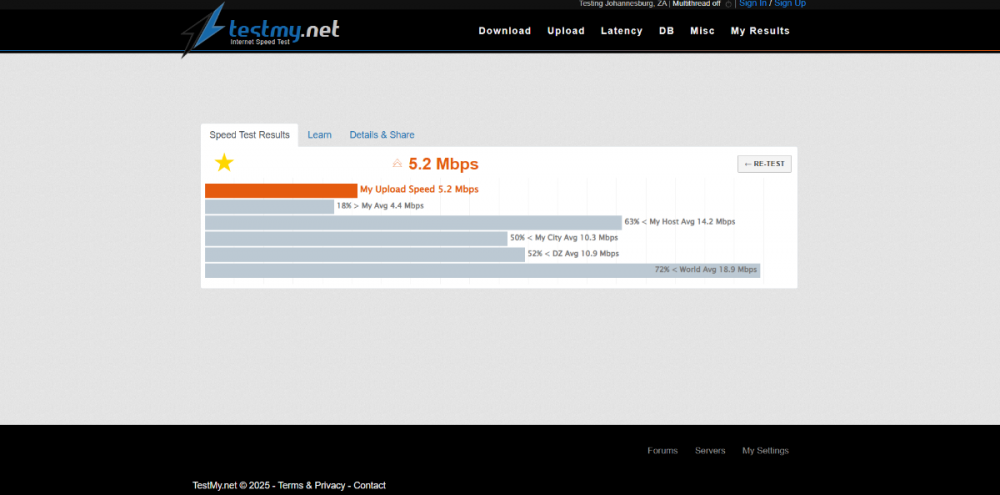Switch to the Learn tab
Viewport: 1000px width, 495px height.
pos(319,135)
